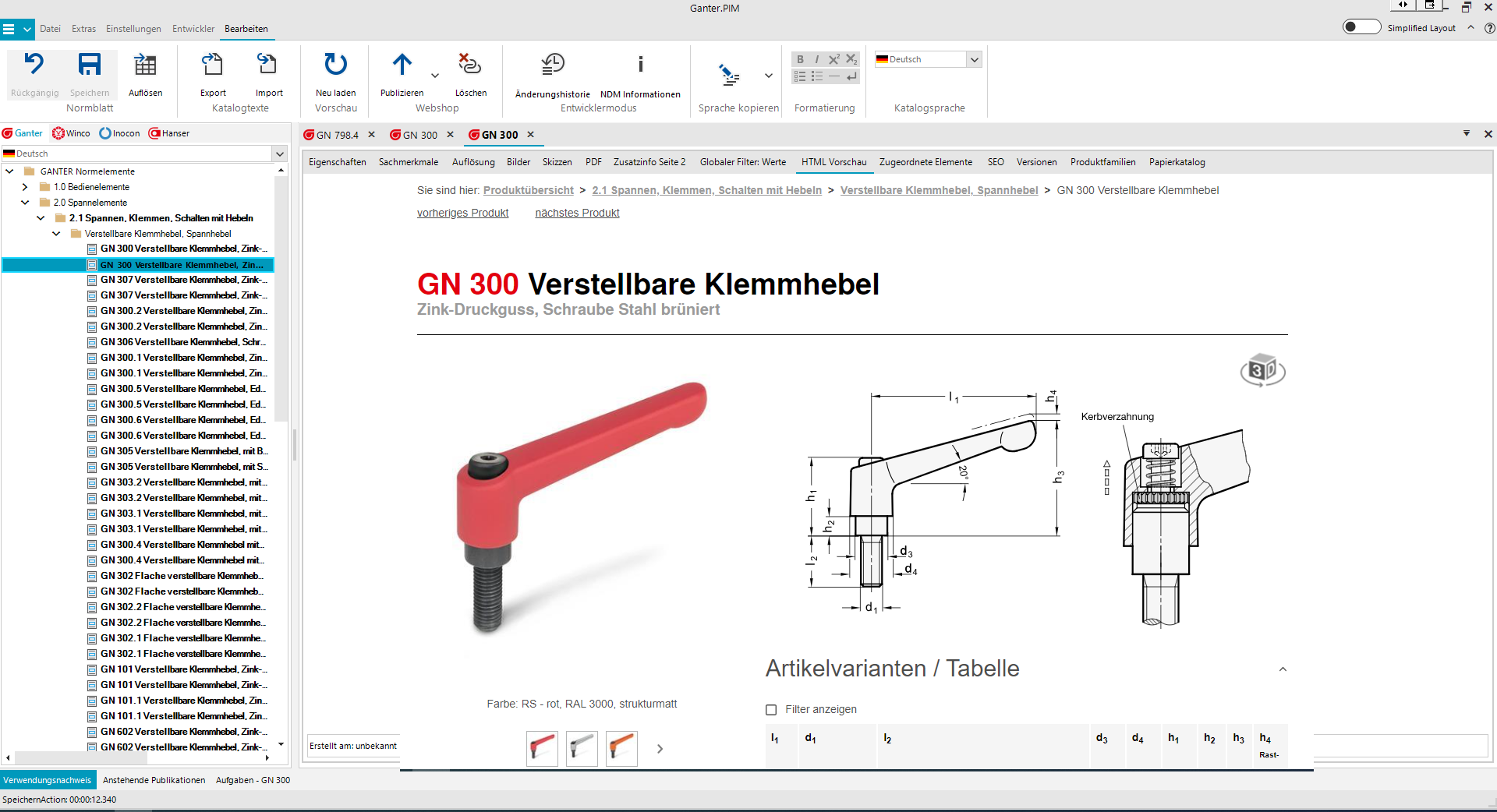Show next color variants arrow
This screenshot has width=1497, height=812.
coord(660,749)
